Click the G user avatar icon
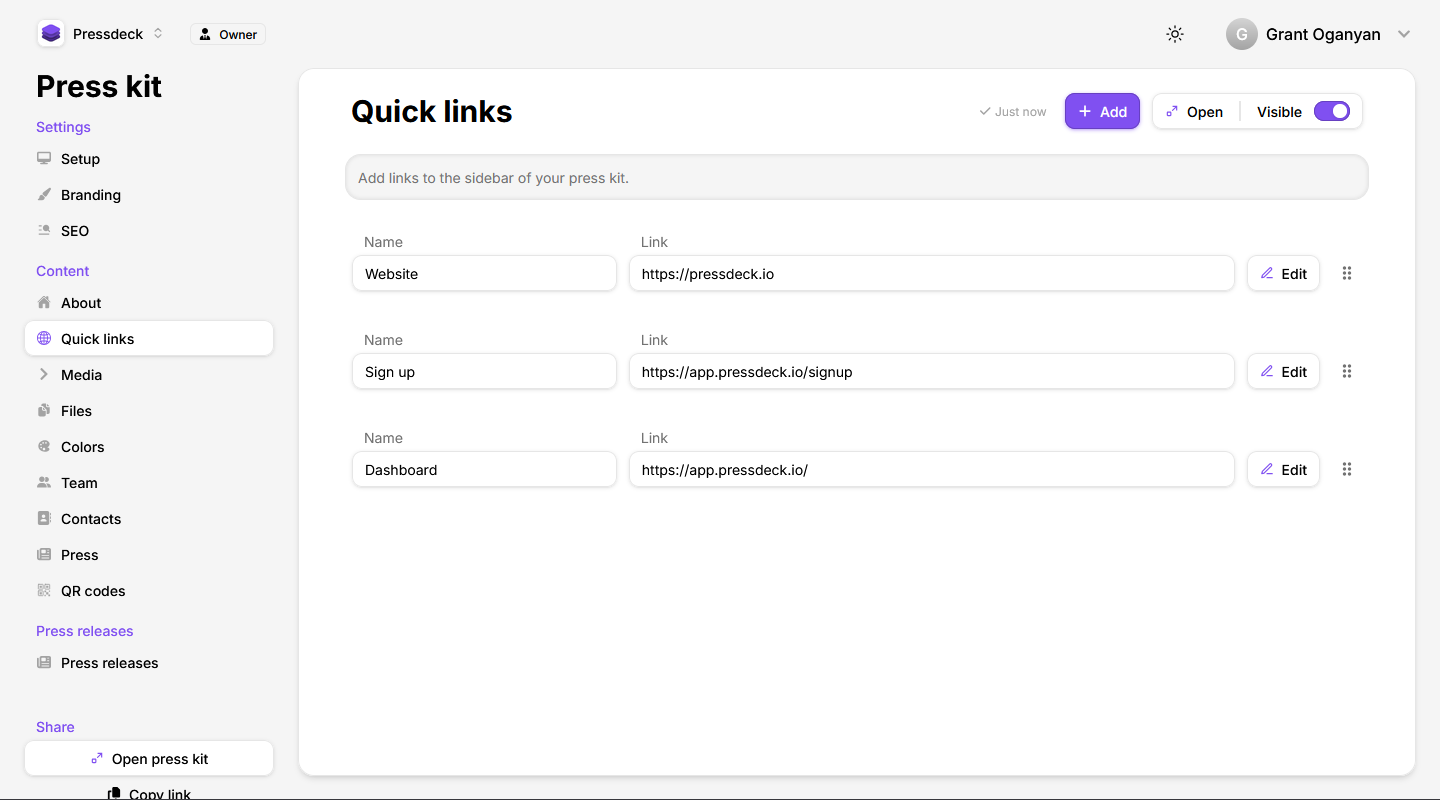Image resolution: width=1440 pixels, height=800 pixels. 1241,34
